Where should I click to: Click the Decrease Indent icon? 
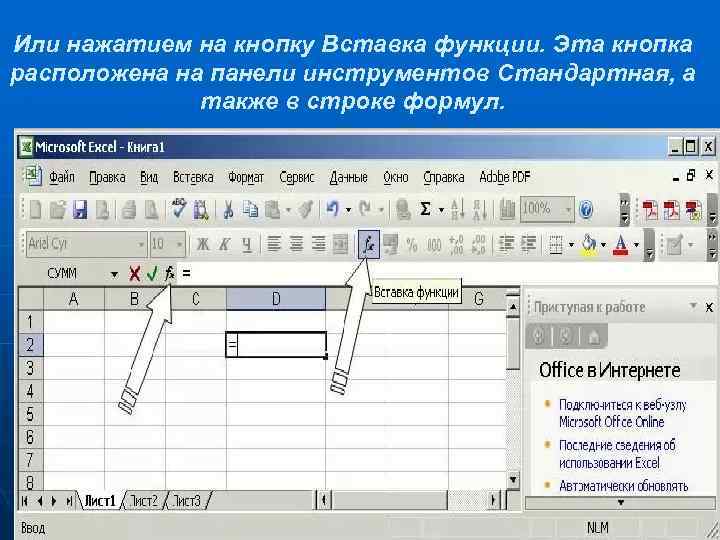click(506, 244)
